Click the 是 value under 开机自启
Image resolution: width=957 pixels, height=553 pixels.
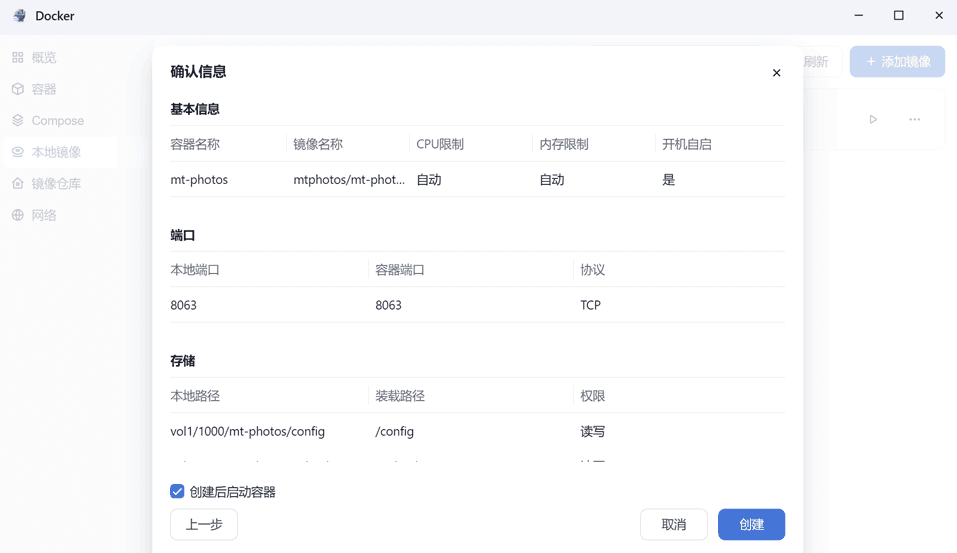click(669, 179)
